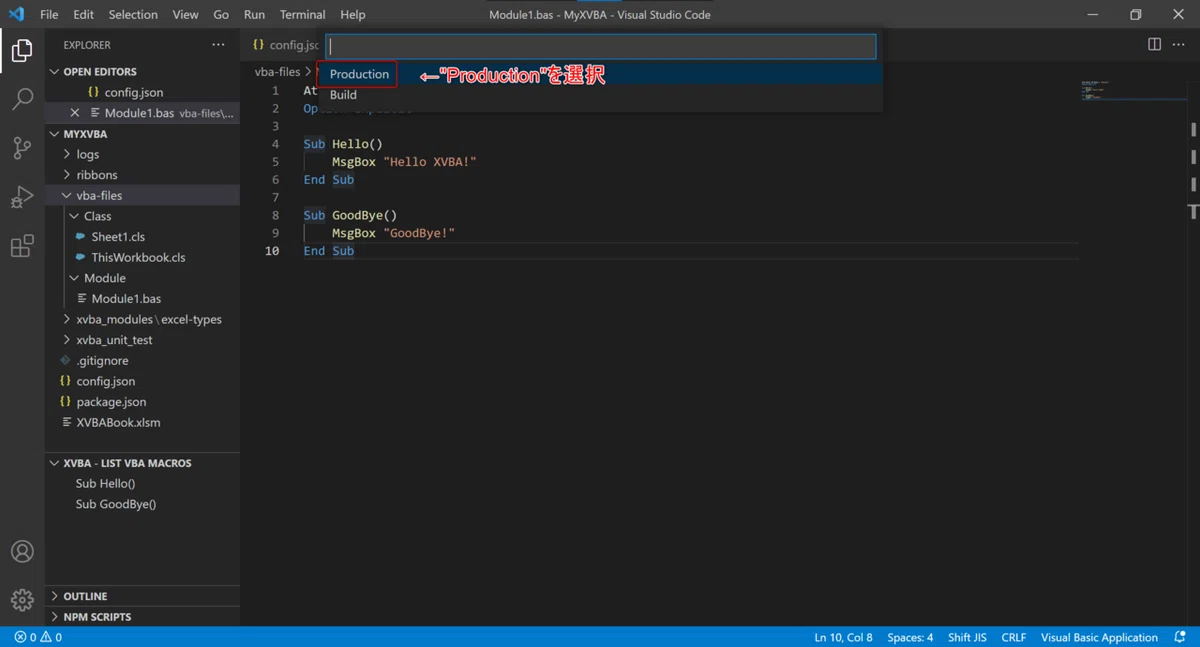Open the Run and Debug view icon
Viewport: 1200px width, 647px height.
(x=22, y=197)
